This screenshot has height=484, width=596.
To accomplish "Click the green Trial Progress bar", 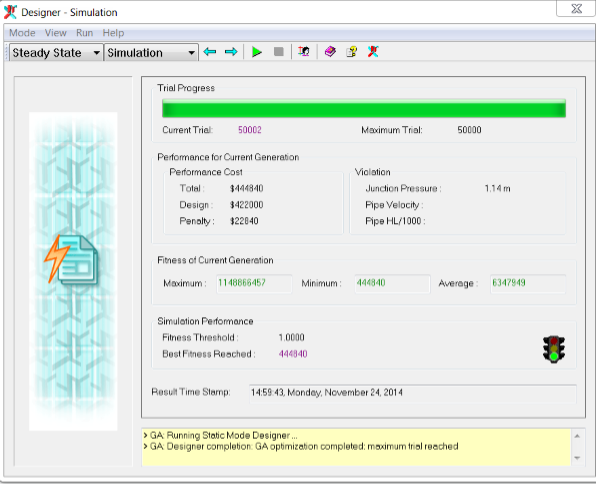I will pos(364,108).
